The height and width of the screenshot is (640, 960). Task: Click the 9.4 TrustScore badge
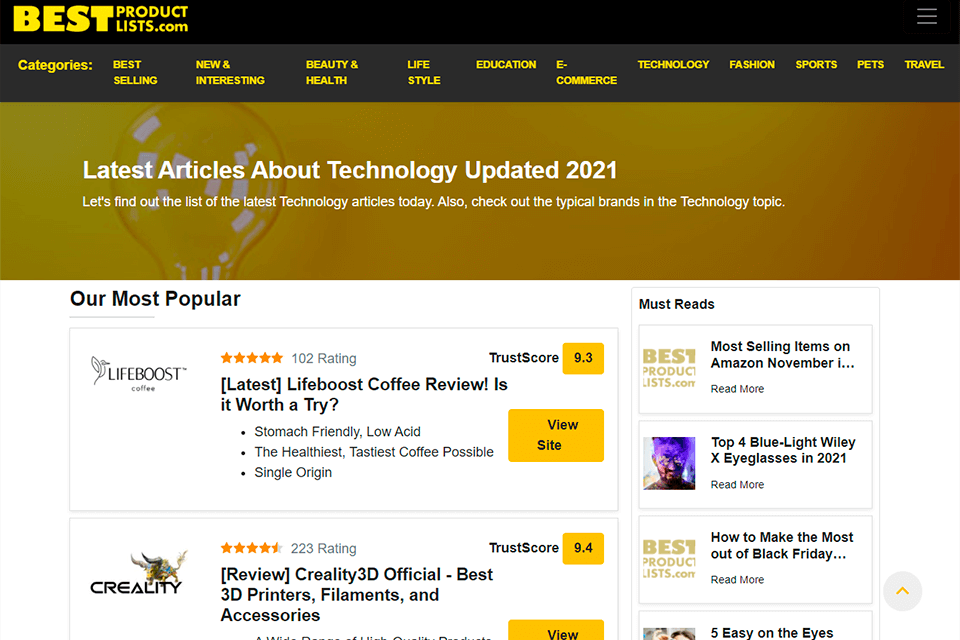point(583,548)
